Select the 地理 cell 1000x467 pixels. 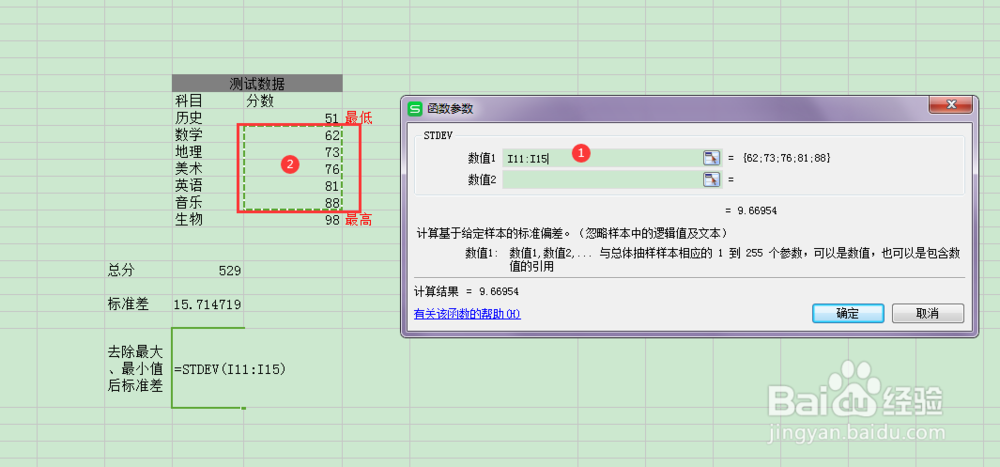(x=208, y=152)
